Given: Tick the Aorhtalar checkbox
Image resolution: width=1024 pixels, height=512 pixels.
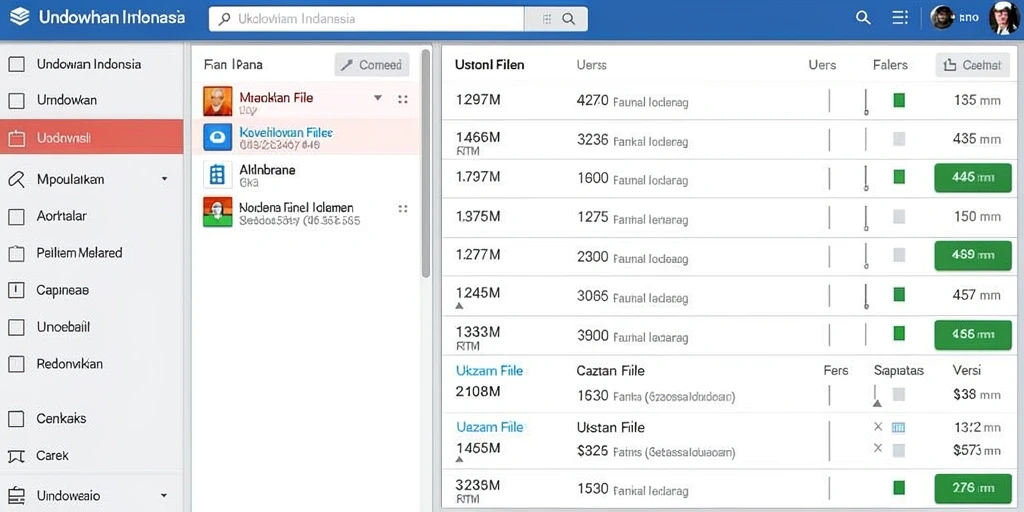Looking at the screenshot, I should (16, 216).
